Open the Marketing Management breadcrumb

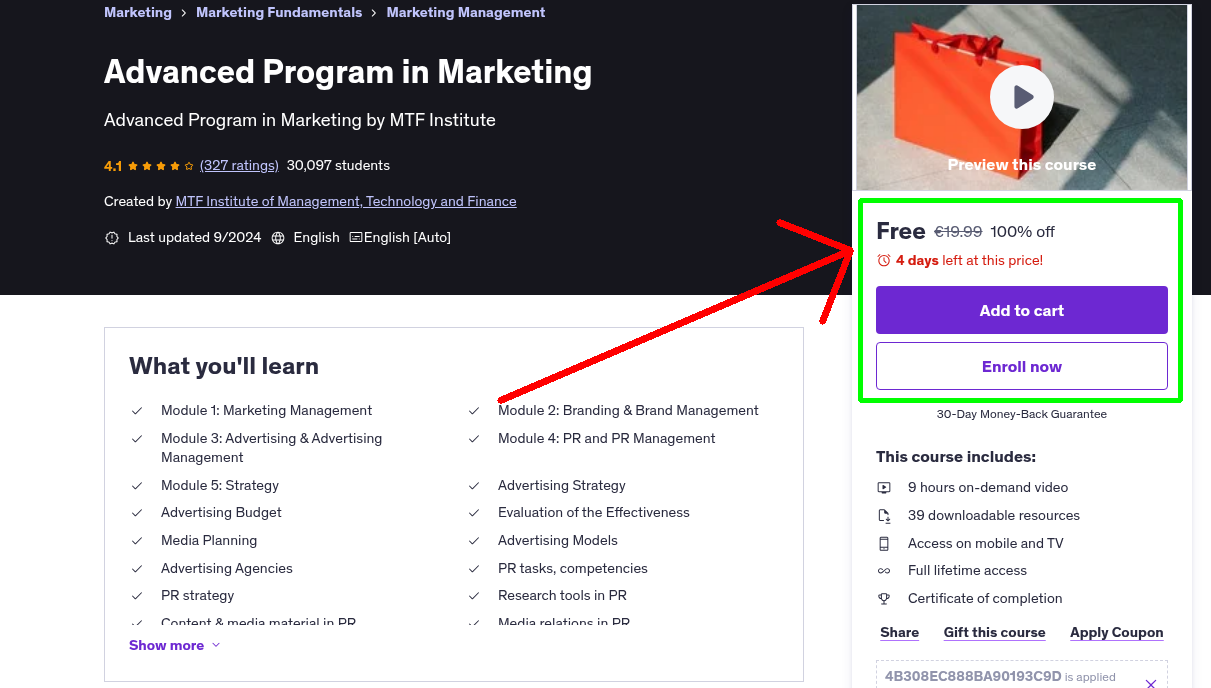tap(466, 13)
